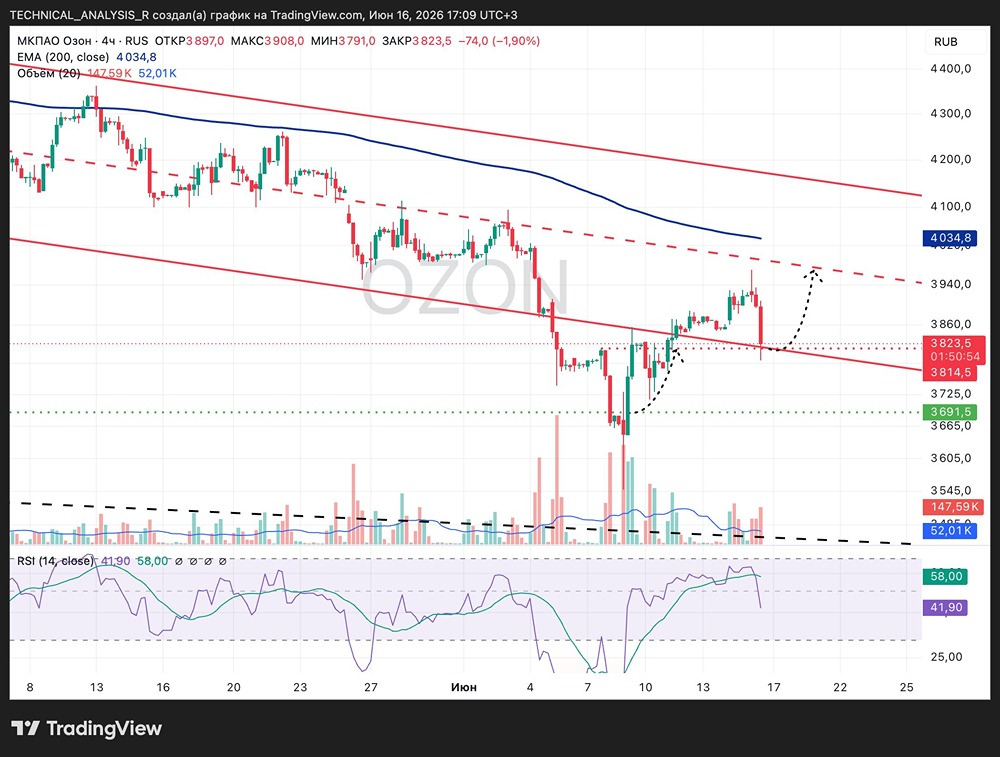
Task: Click the date 7 on the time axis
Action: coord(588,687)
